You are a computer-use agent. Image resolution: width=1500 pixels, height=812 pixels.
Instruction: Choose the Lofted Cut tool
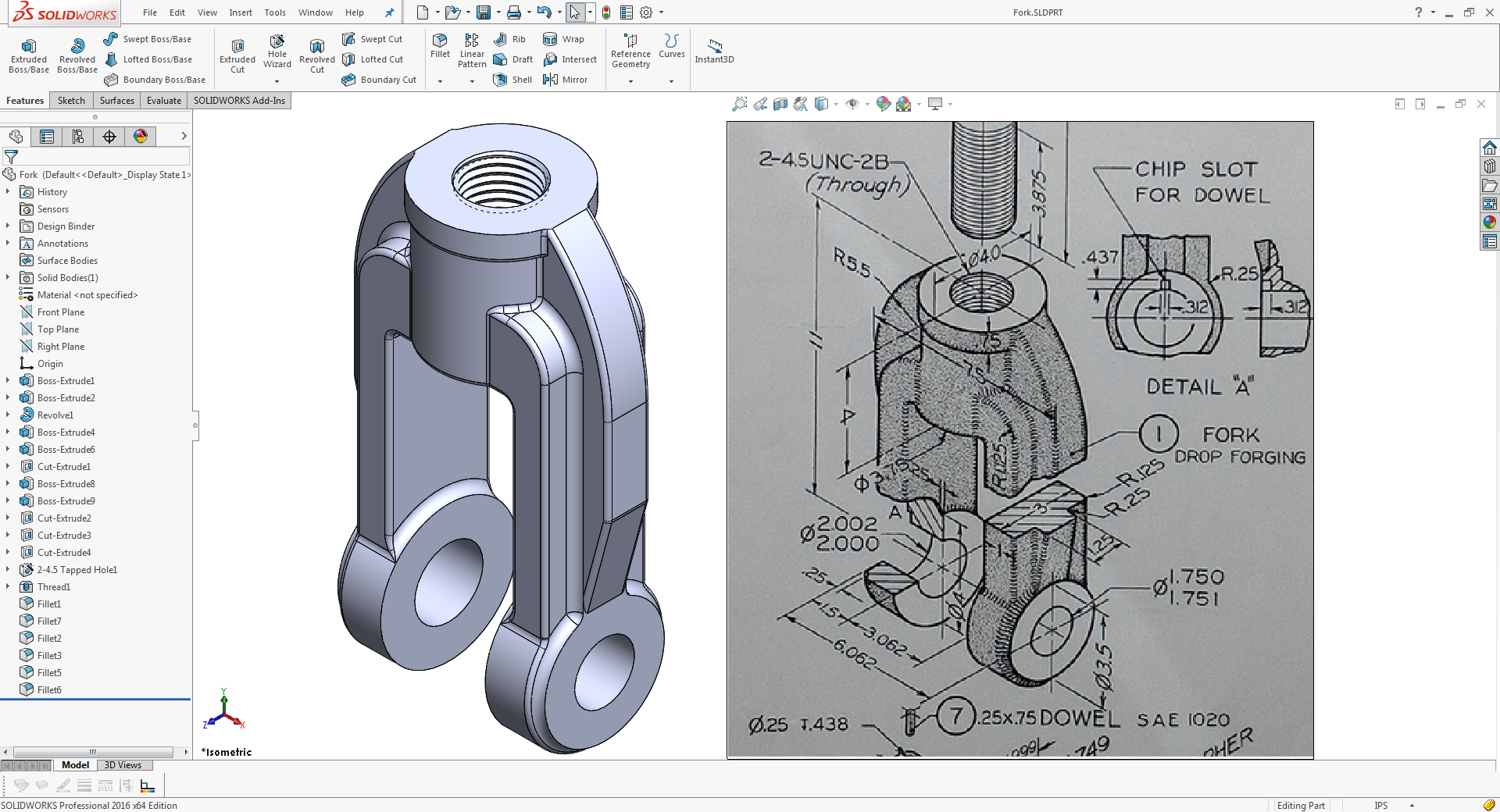[x=373, y=59]
